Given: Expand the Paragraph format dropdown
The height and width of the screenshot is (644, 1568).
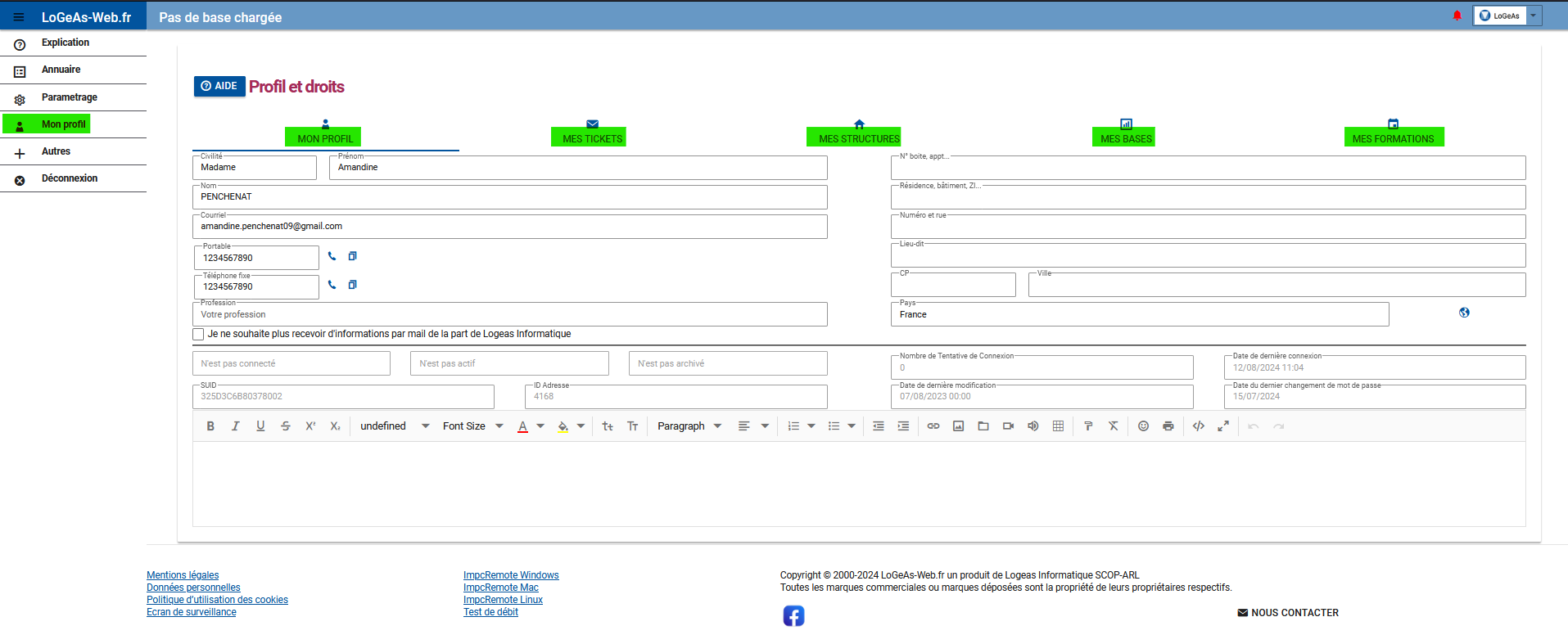Looking at the screenshot, I should (x=689, y=426).
